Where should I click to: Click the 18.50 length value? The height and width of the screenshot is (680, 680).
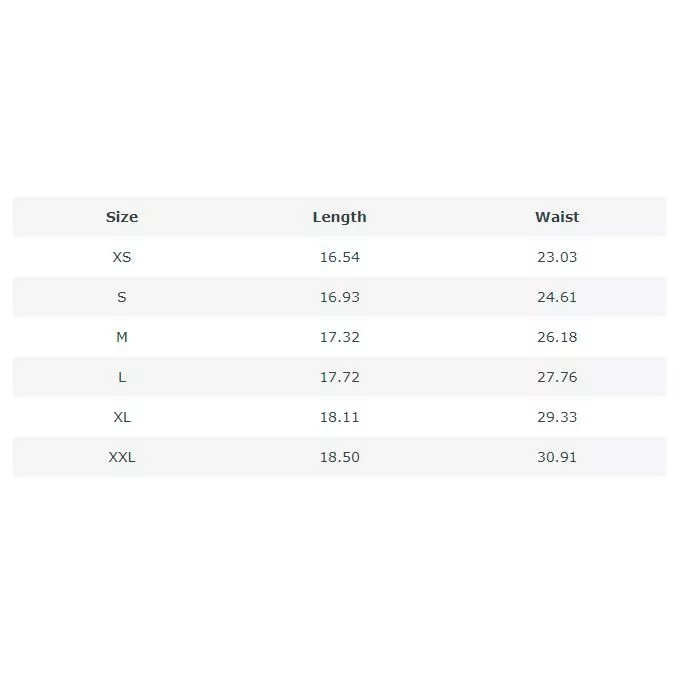pyautogui.click(x=339, y=457)
